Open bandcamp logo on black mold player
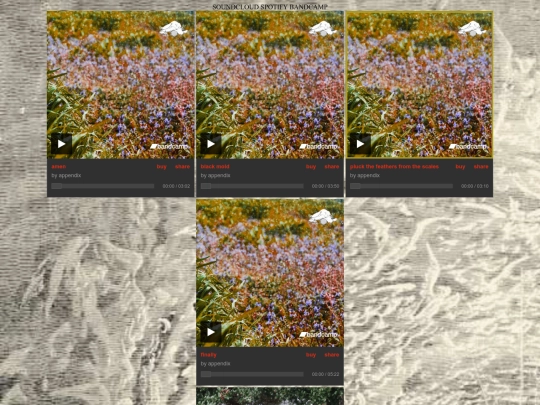The width and height of the screenshot is (540, 405). tap(319, 147)
